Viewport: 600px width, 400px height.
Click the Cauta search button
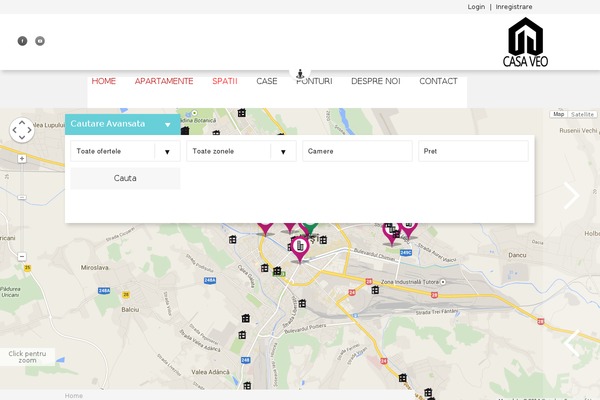tap(125, 178)
